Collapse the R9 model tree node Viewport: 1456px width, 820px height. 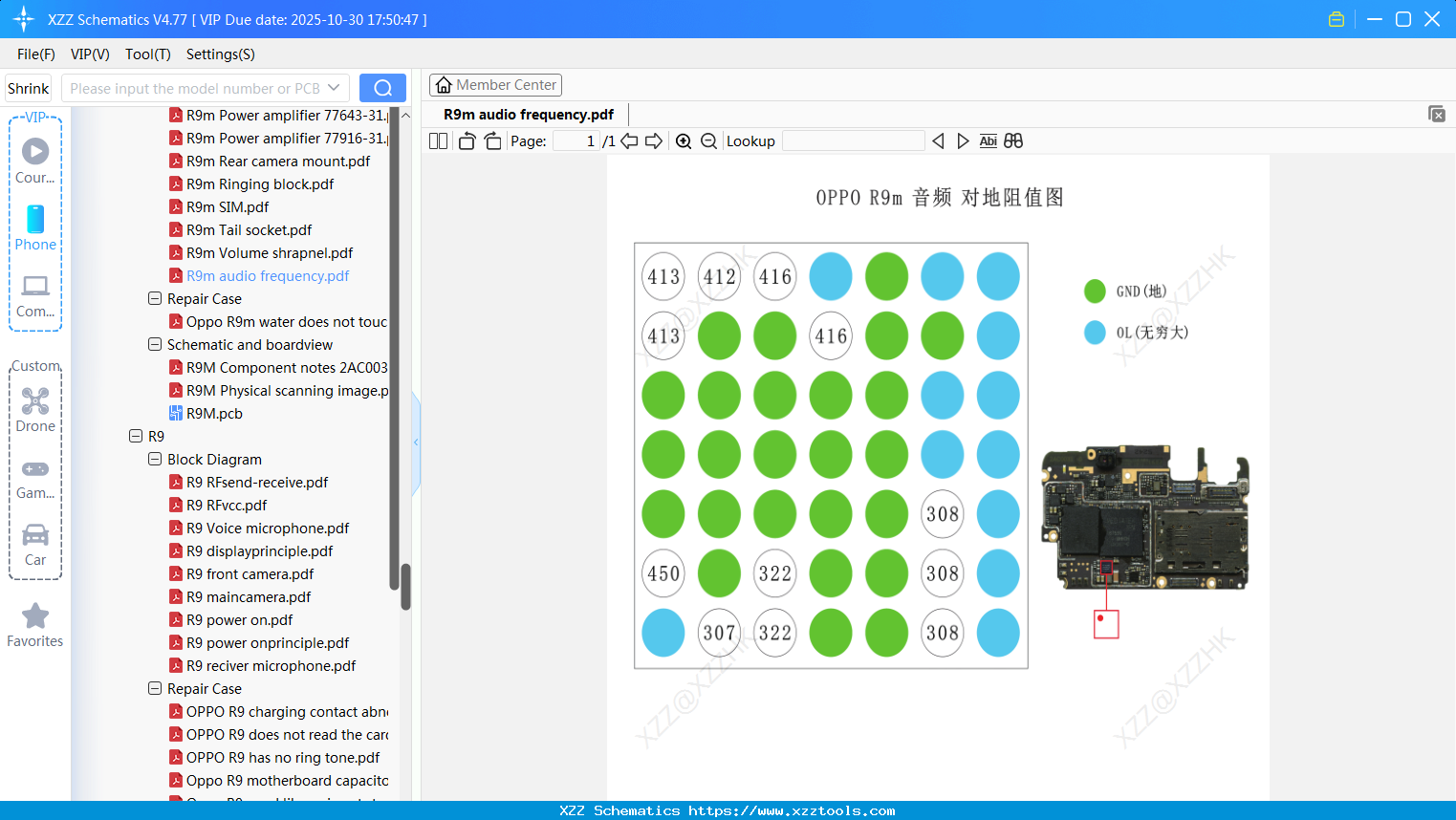coord(136,436)
